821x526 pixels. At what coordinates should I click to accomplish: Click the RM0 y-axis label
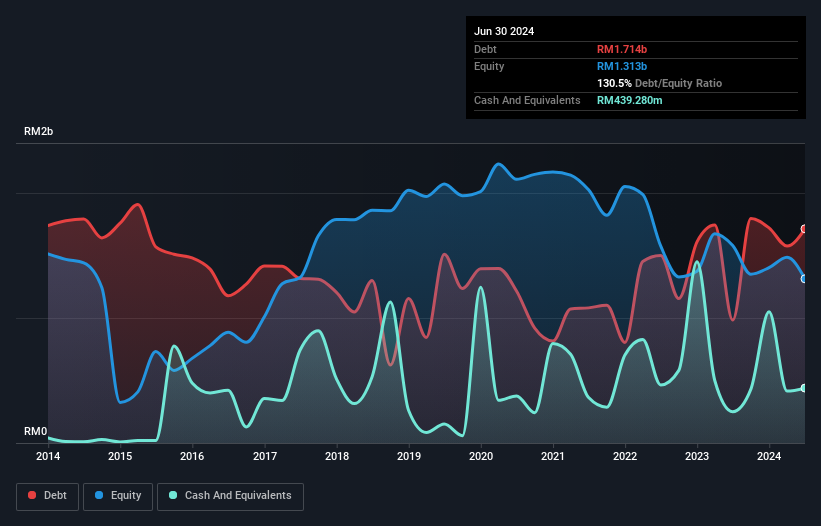[35, 431]
